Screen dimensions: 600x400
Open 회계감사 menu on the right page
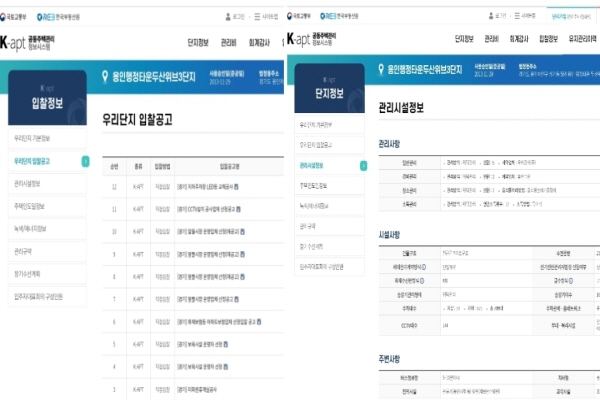(x=519, y=39)
